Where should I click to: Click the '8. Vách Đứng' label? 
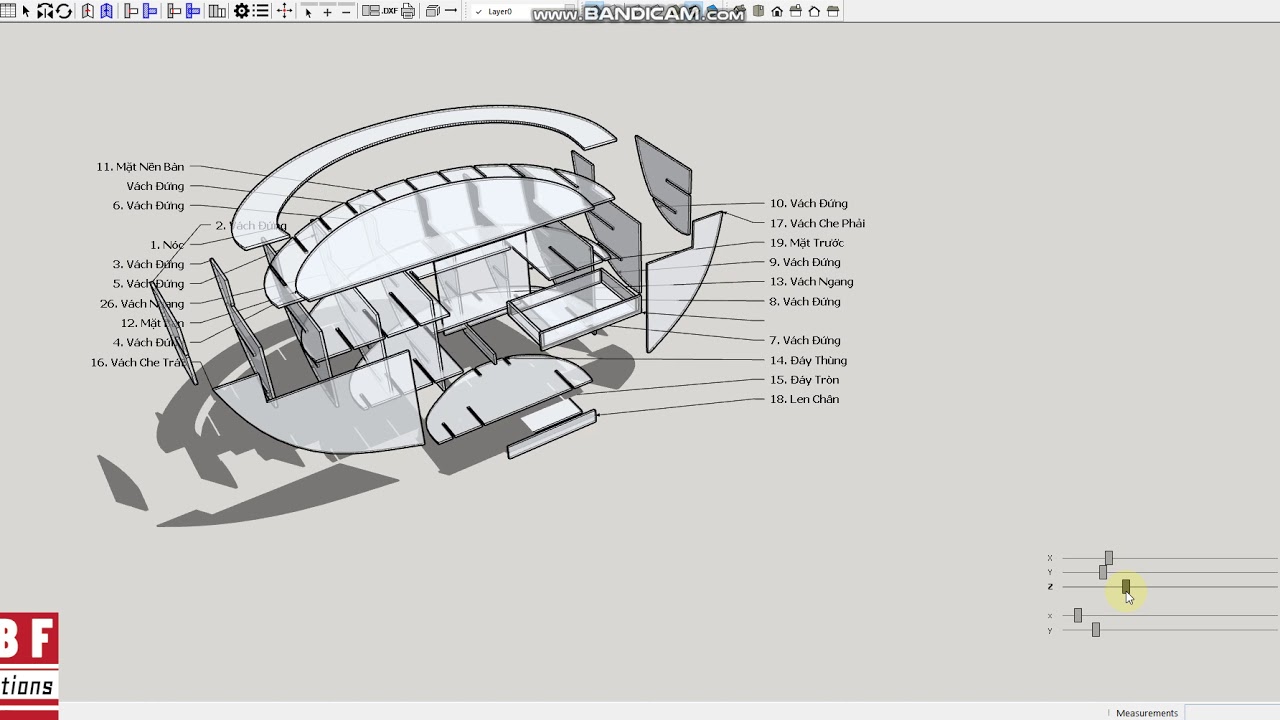tap(805, 301)
